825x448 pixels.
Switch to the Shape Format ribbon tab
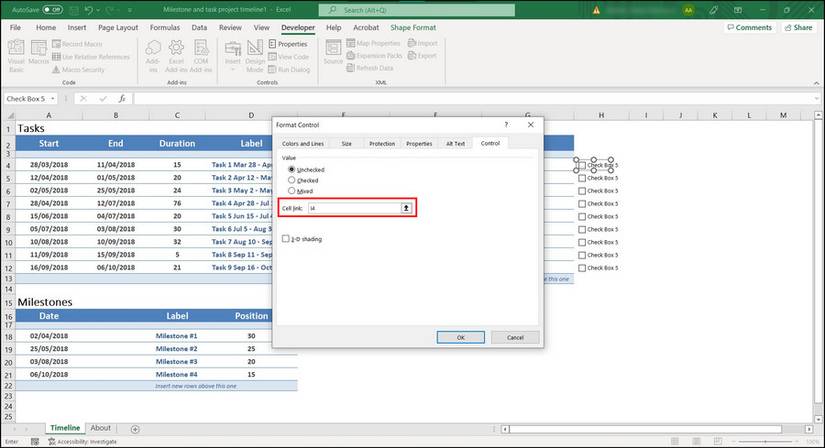413,27
